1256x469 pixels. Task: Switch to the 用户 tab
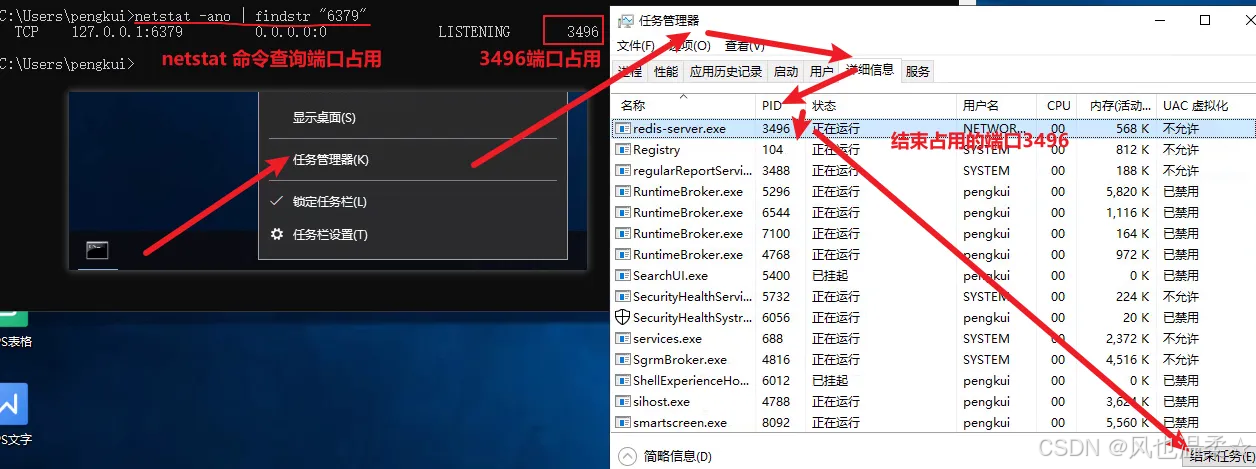click(821, 71)
